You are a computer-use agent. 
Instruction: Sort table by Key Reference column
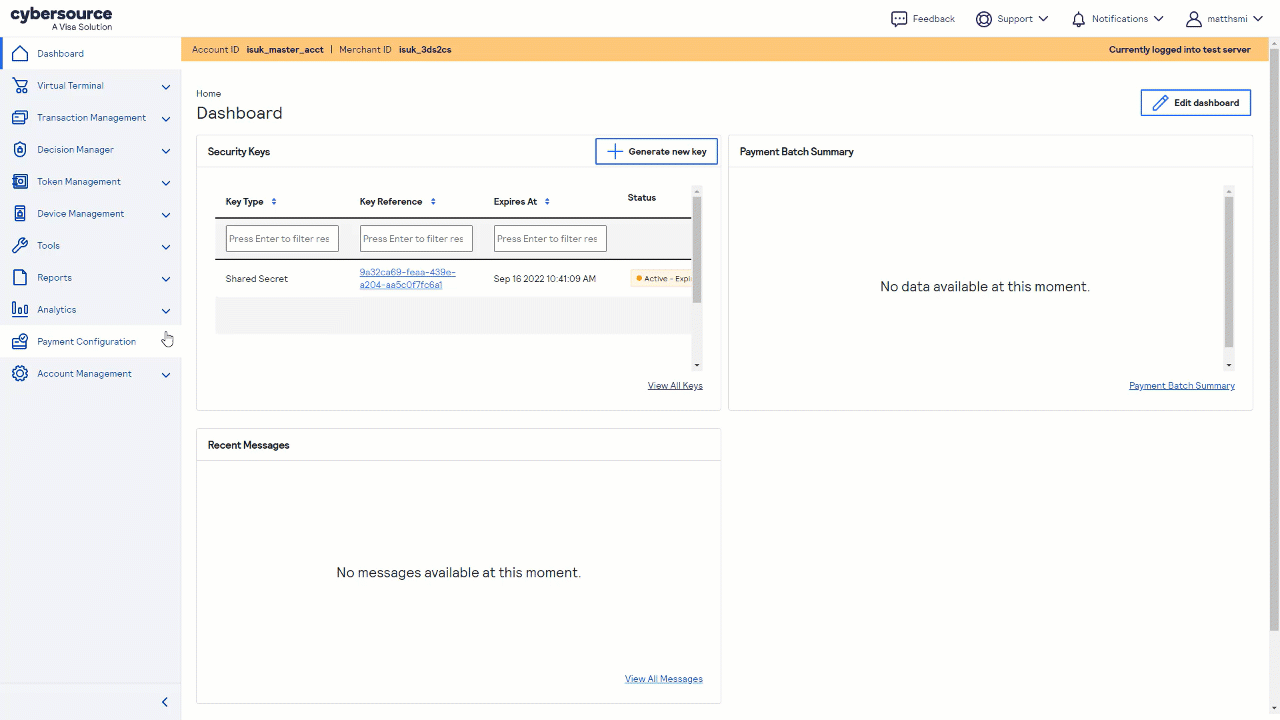(x=433, y=202)
